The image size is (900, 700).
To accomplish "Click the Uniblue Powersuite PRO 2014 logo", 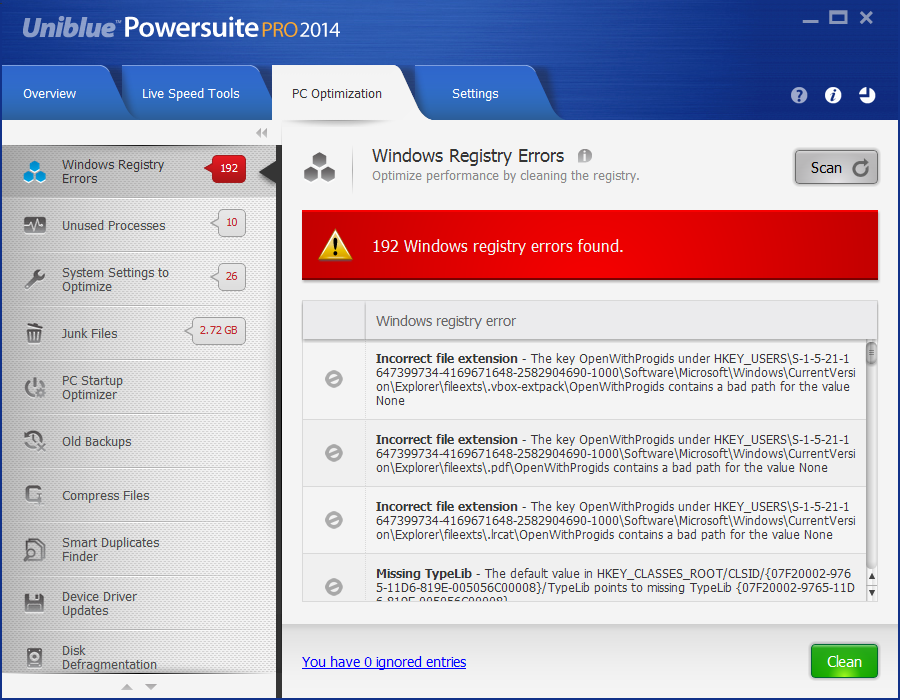I will coord(181,28).
